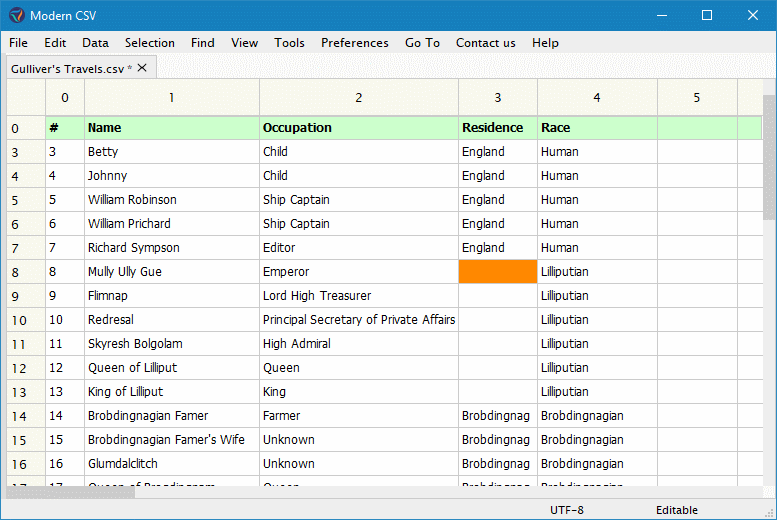Click the vertical scrollbar thumb
The height and width of the screenshot is (520, 777).
pyautogui.click(x=770, y=158)
